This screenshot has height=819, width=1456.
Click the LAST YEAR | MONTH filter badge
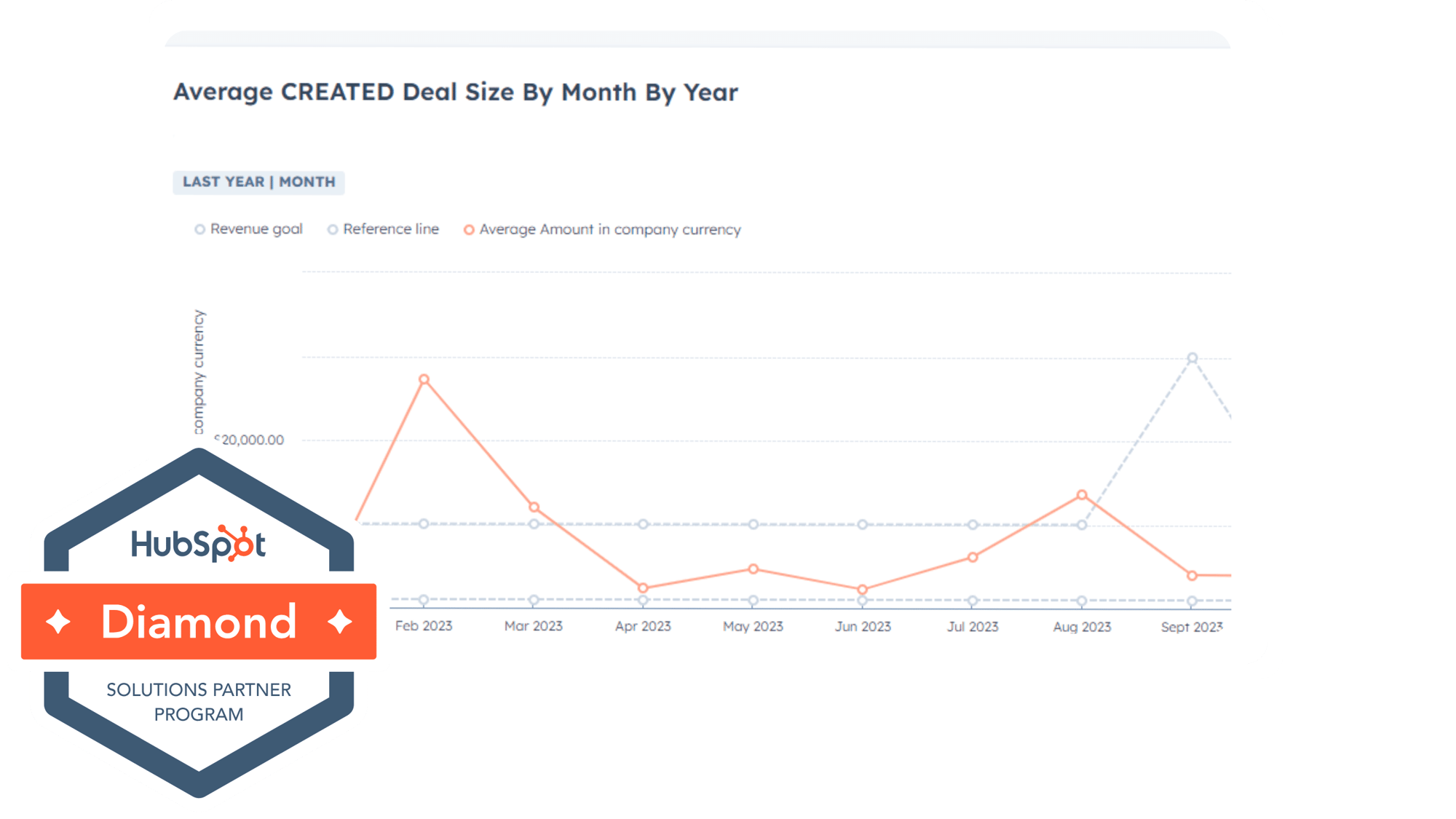coord(258,182)
